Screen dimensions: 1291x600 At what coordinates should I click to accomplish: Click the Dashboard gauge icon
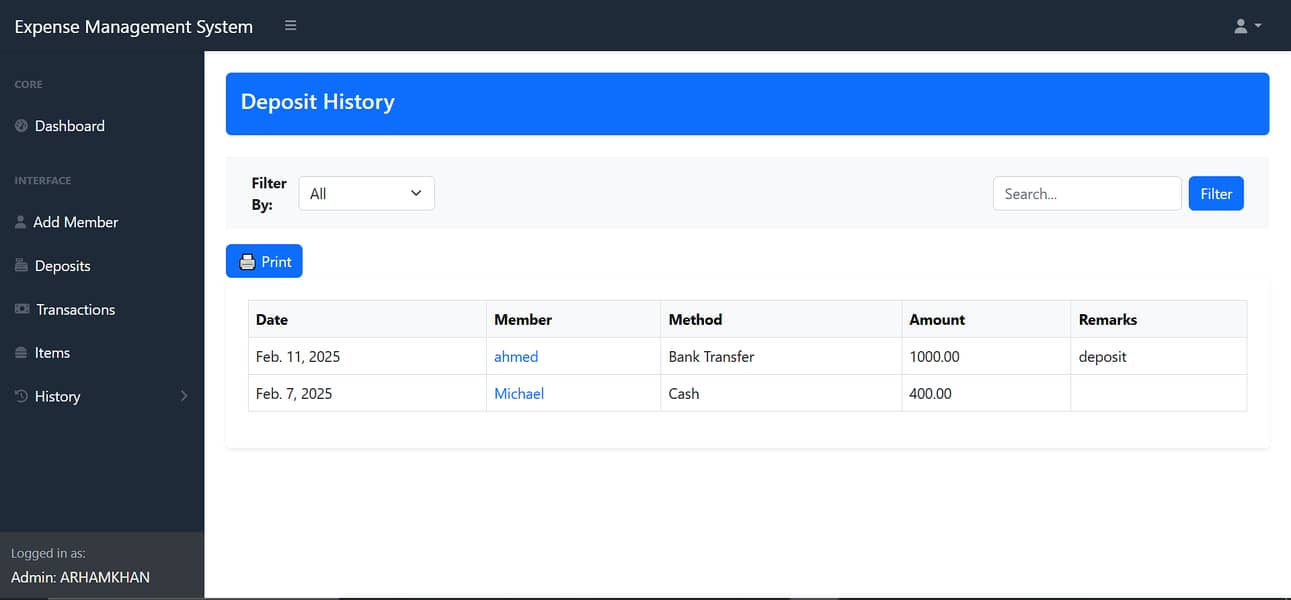click(21, 126)
